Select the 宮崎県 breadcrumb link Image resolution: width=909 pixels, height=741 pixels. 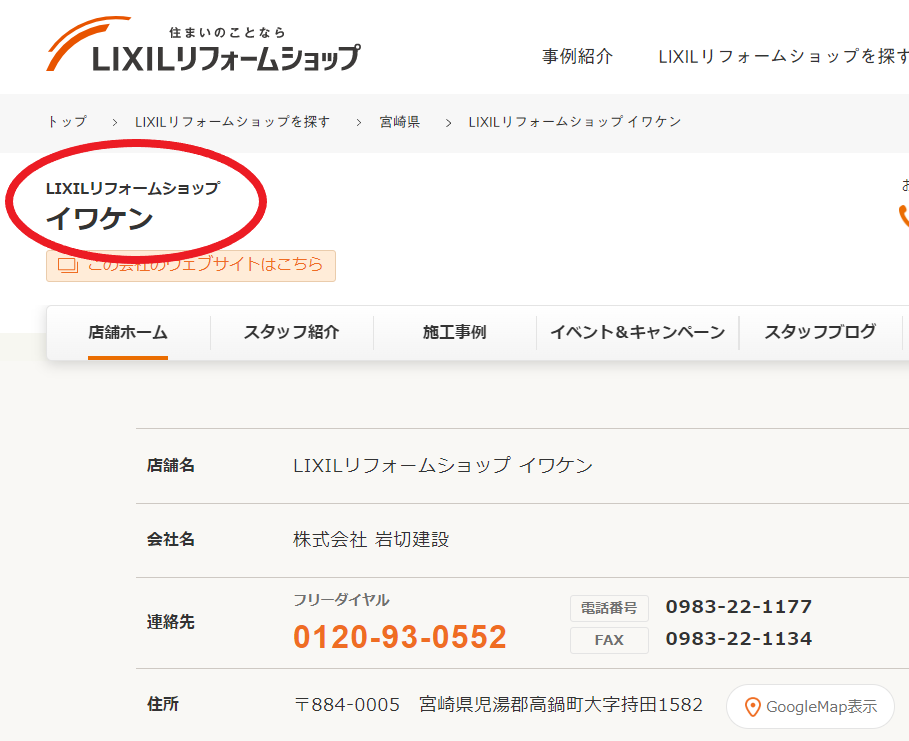coord(399,122)
